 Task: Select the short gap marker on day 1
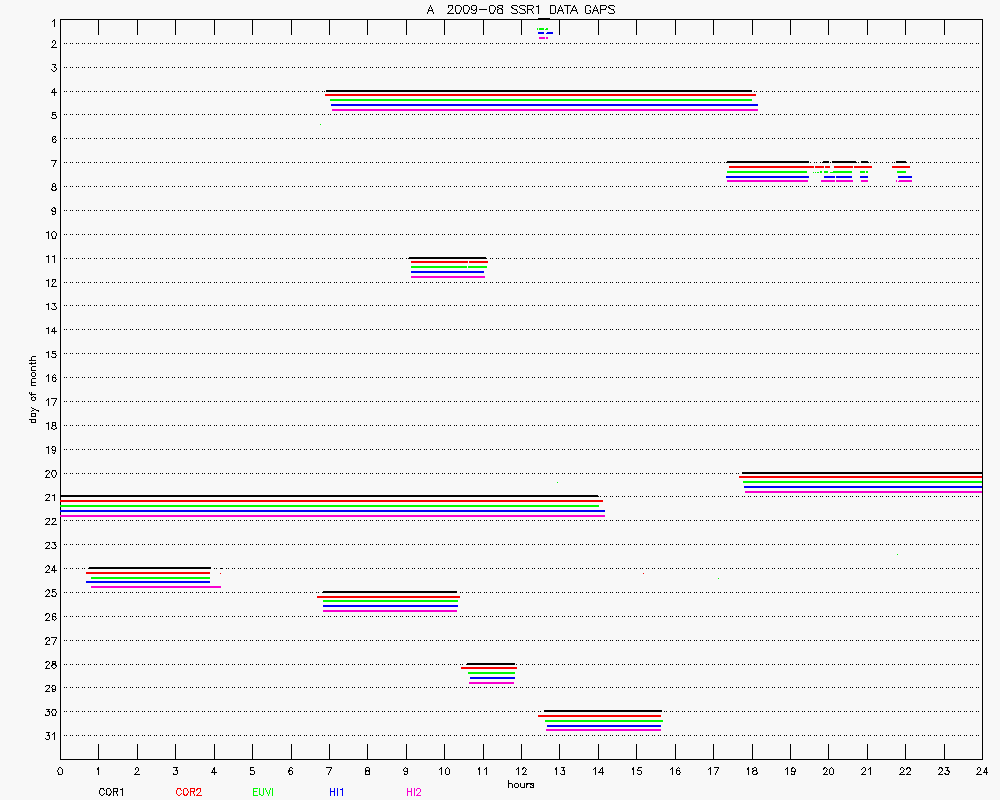pyautogui.click(x=543, y=32)
